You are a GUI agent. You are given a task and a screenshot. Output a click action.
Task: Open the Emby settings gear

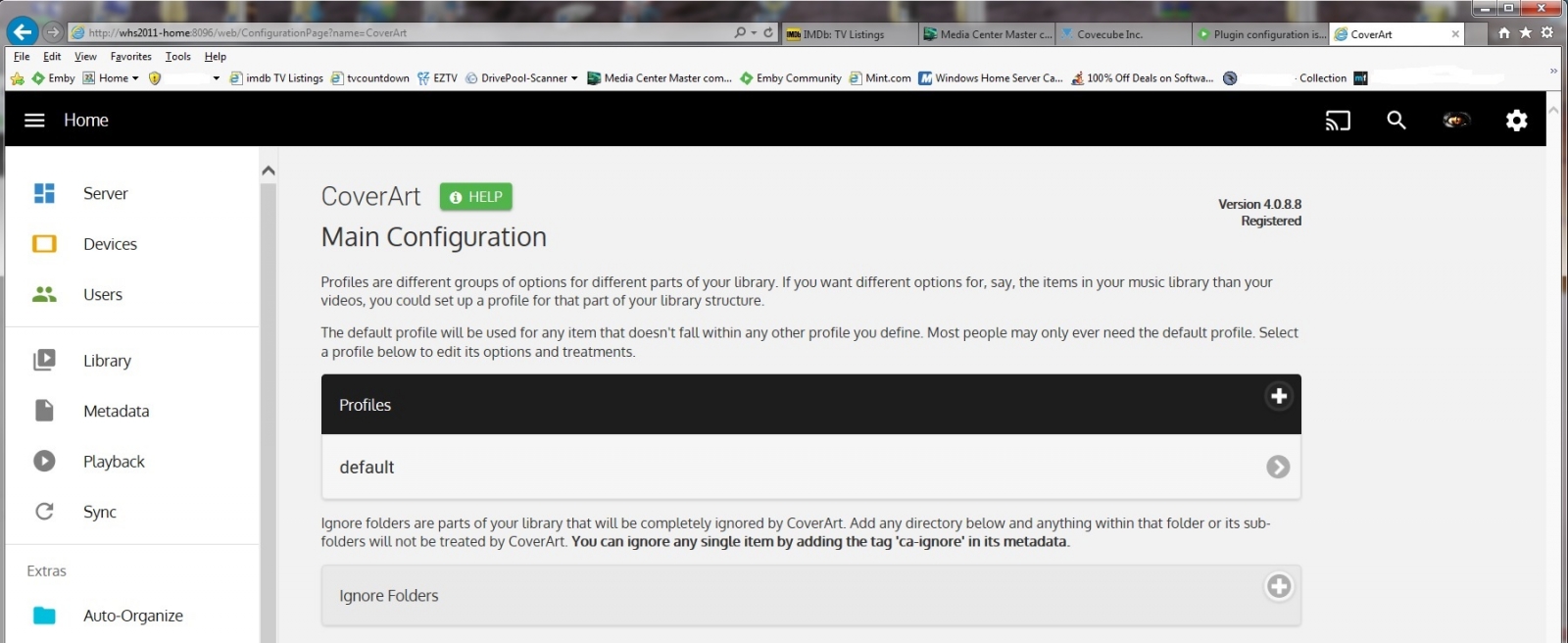point(1516,120)
